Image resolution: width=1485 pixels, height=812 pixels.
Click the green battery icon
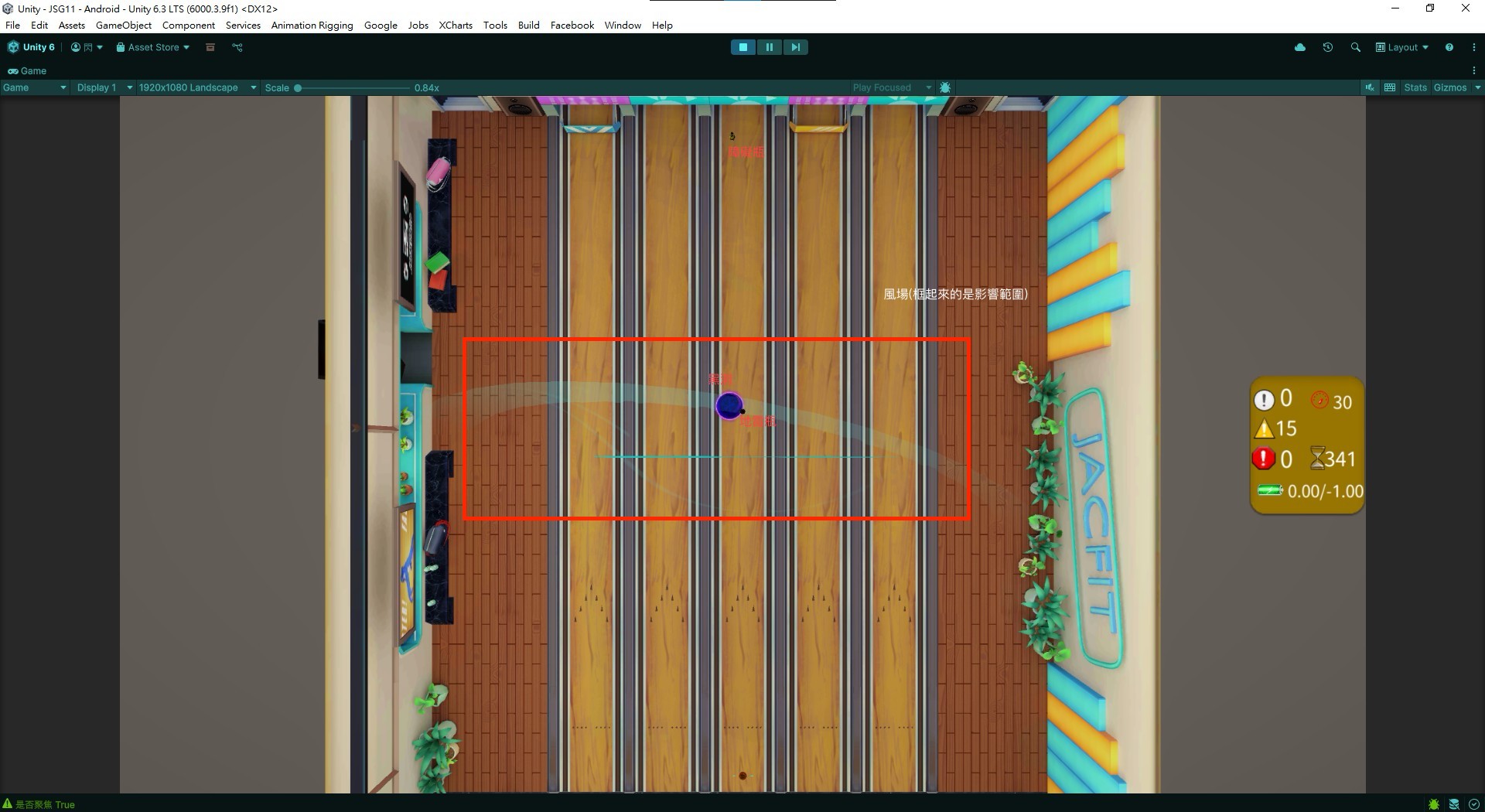(1270, 490)
